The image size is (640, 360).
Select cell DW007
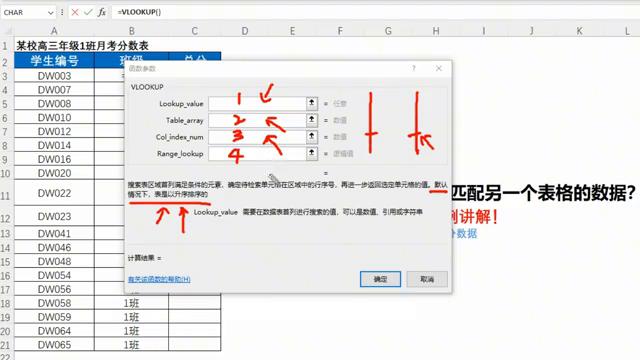(54, 90)
